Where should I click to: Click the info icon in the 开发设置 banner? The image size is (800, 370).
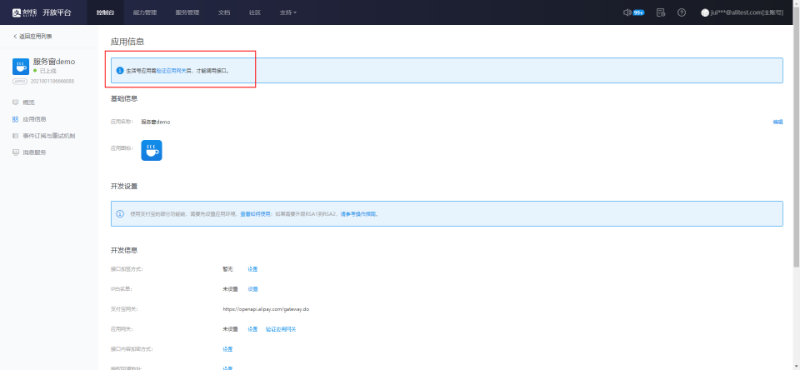120,214
